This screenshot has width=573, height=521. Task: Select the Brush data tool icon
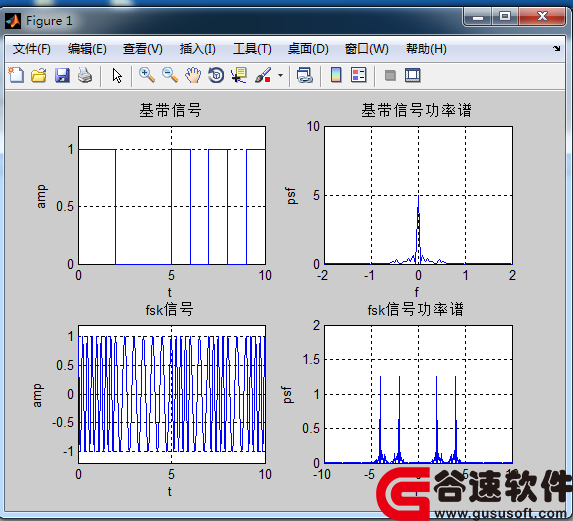263,76
